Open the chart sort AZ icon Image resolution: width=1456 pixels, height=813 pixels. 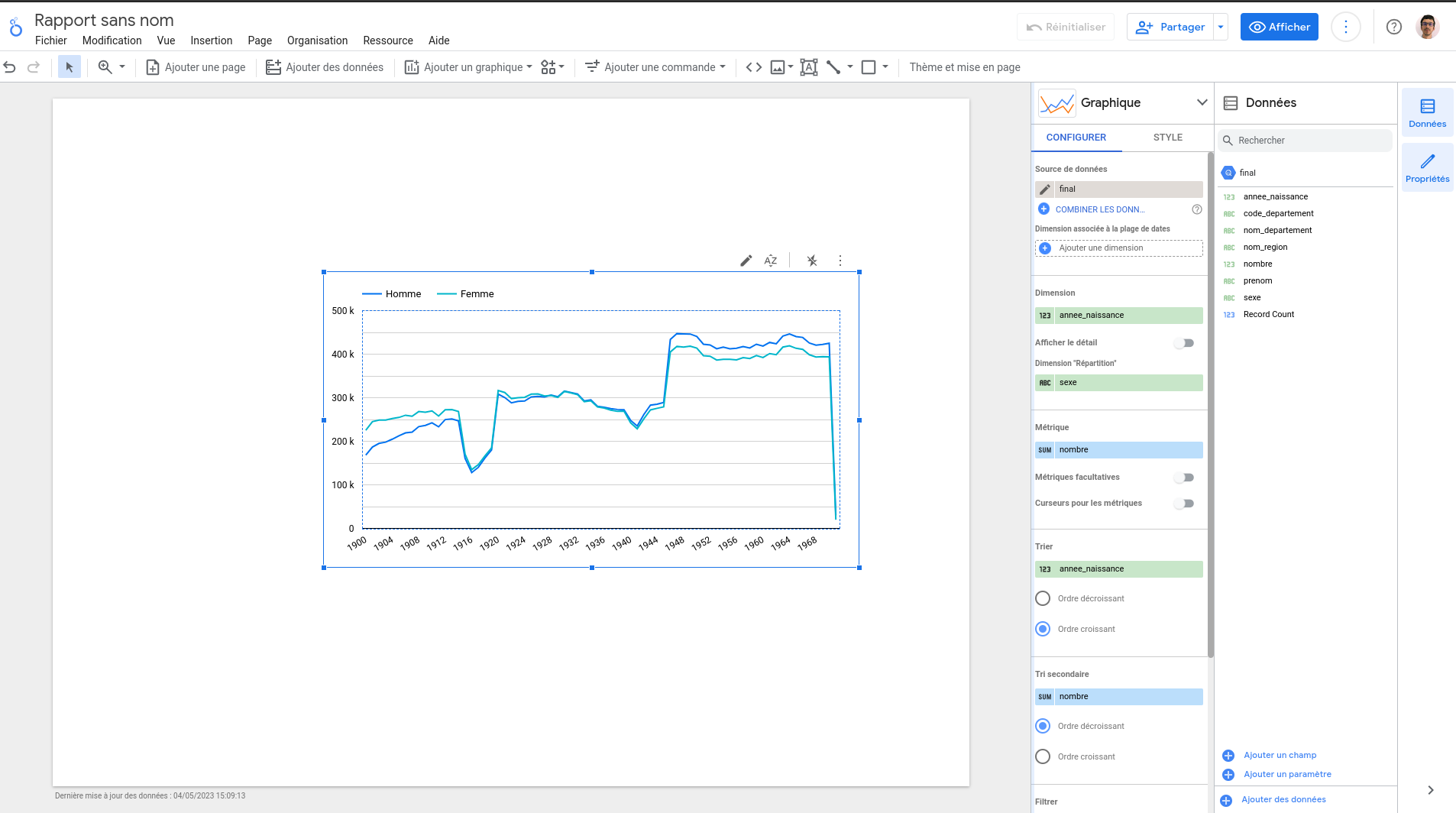(x=771, y=261)
